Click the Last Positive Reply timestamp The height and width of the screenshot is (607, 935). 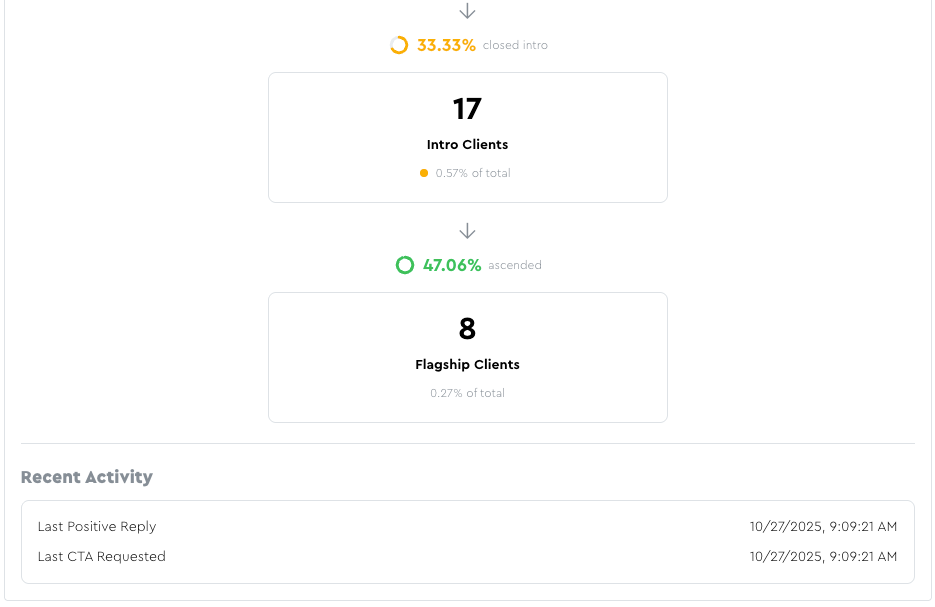[823, 526]
